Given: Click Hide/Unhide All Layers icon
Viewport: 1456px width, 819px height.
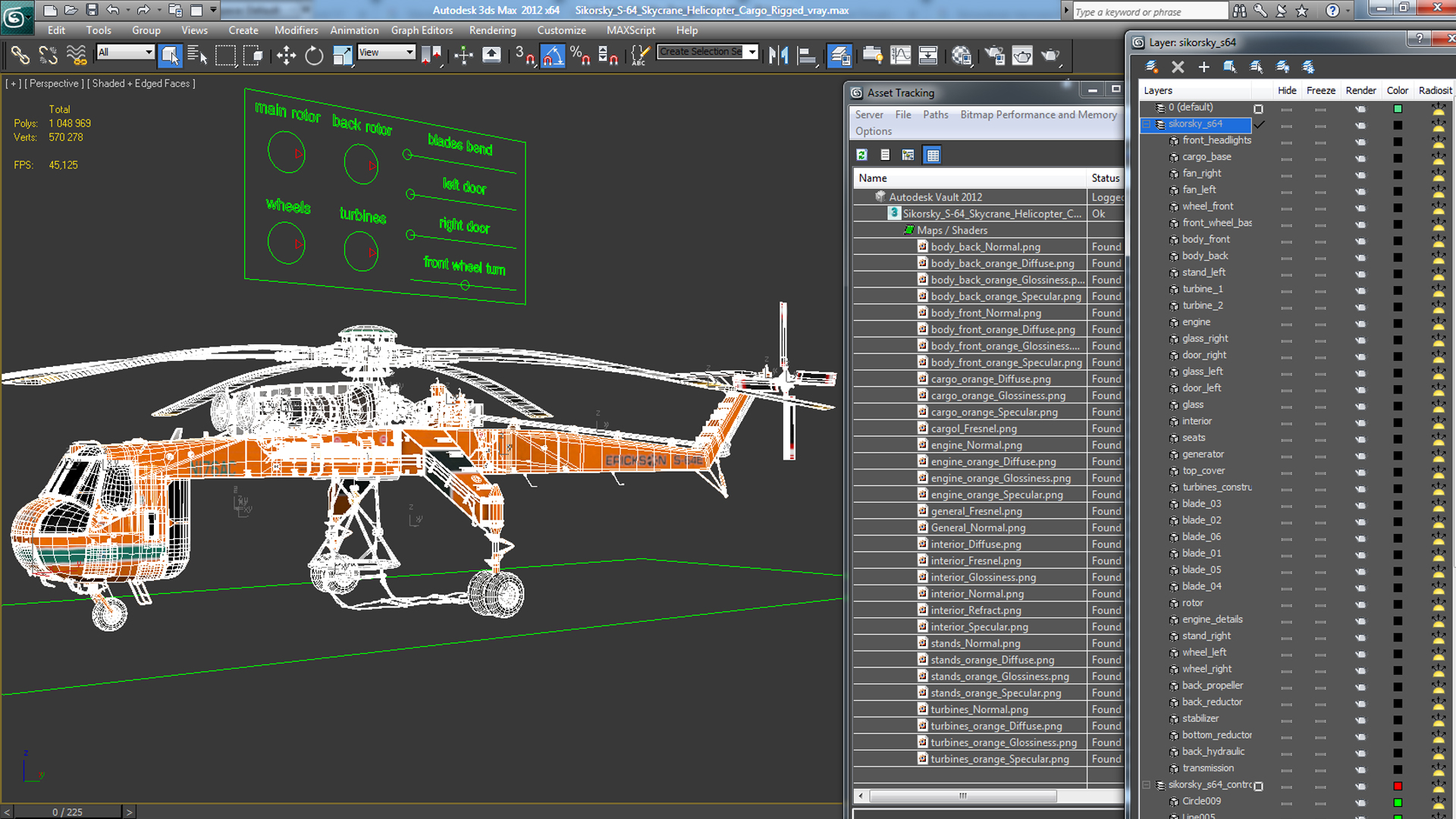Looking at the screenshot, I should (1282, 67).
